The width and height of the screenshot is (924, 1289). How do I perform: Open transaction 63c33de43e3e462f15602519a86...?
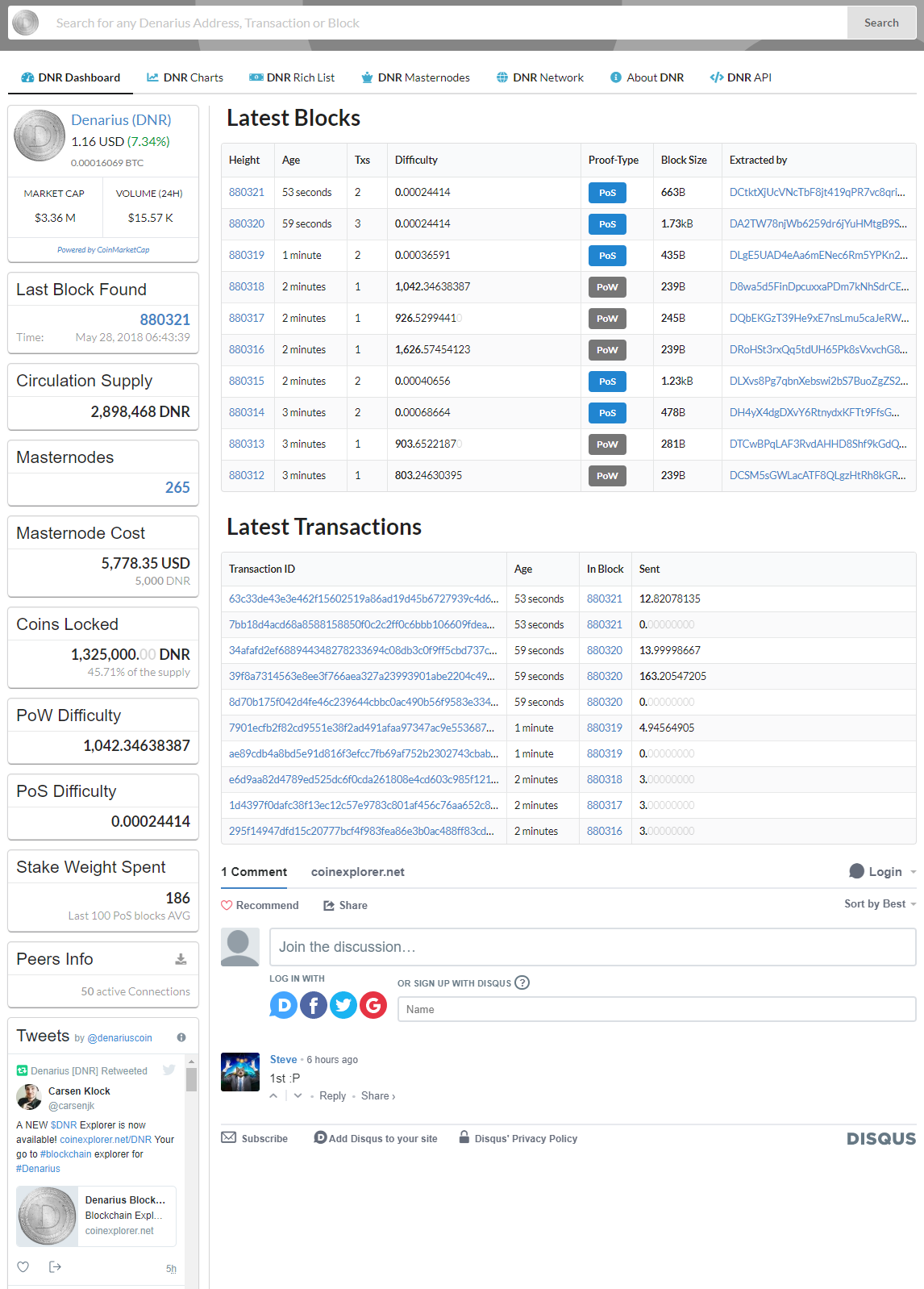point(364,599)
